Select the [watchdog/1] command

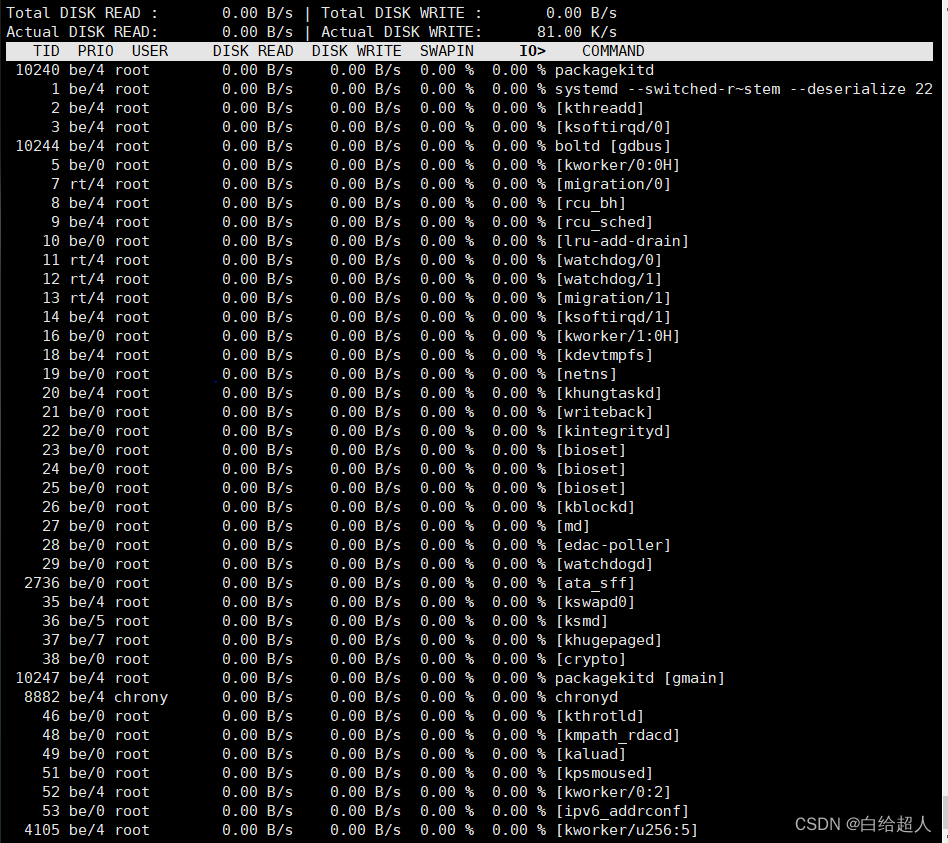[609, 279]
